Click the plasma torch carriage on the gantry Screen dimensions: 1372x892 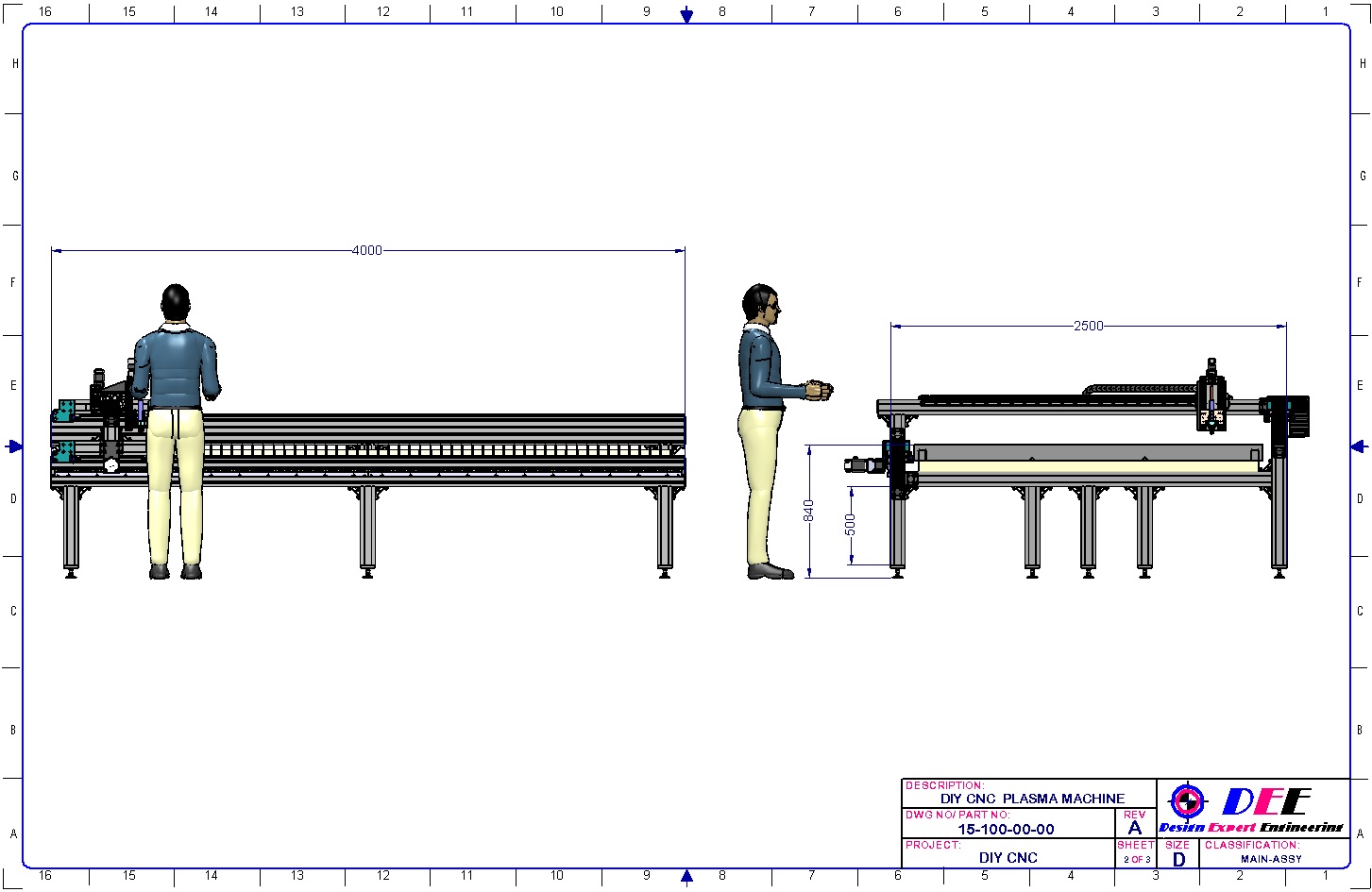tap(1211, 396)
